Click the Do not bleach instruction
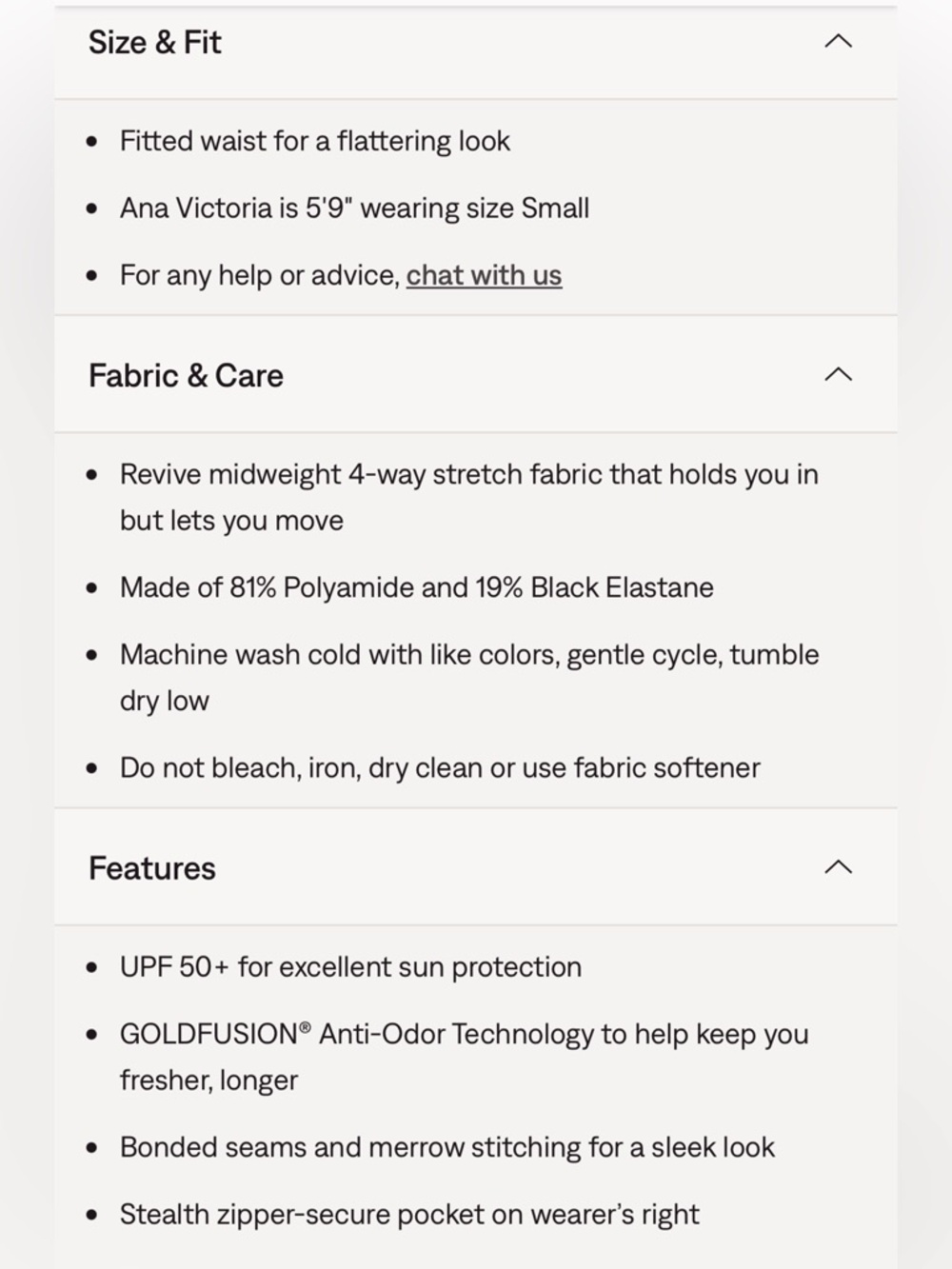The image size is (952, 1269). point(440,768)
